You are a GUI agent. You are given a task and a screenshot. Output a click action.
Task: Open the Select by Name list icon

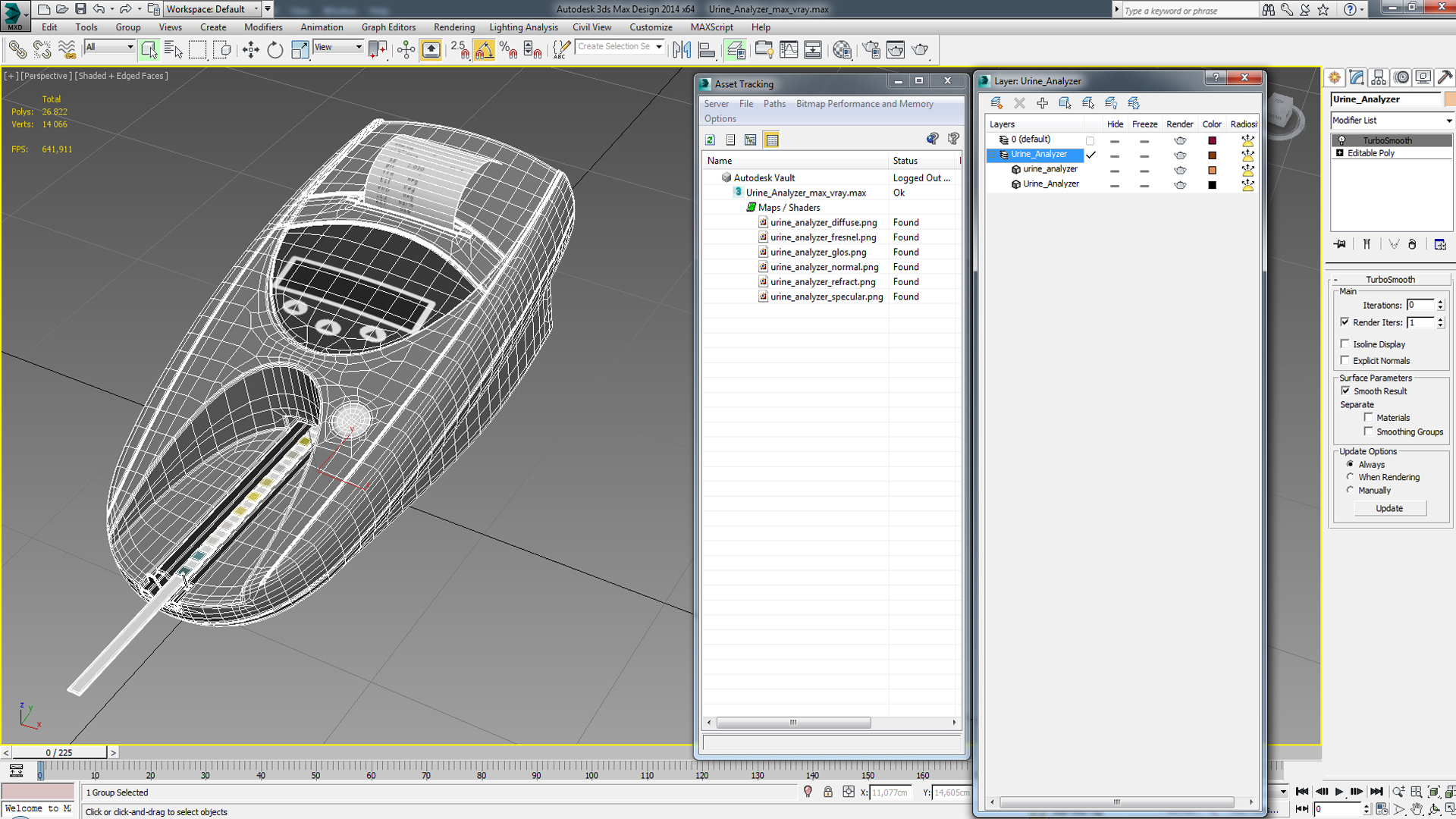[x=173, y=50]
